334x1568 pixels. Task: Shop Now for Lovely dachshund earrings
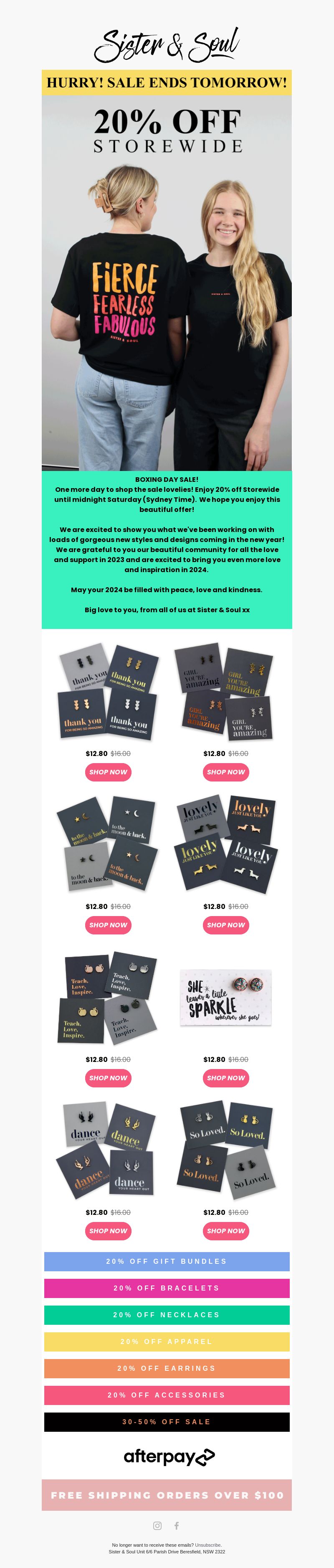tap(226, 924)
